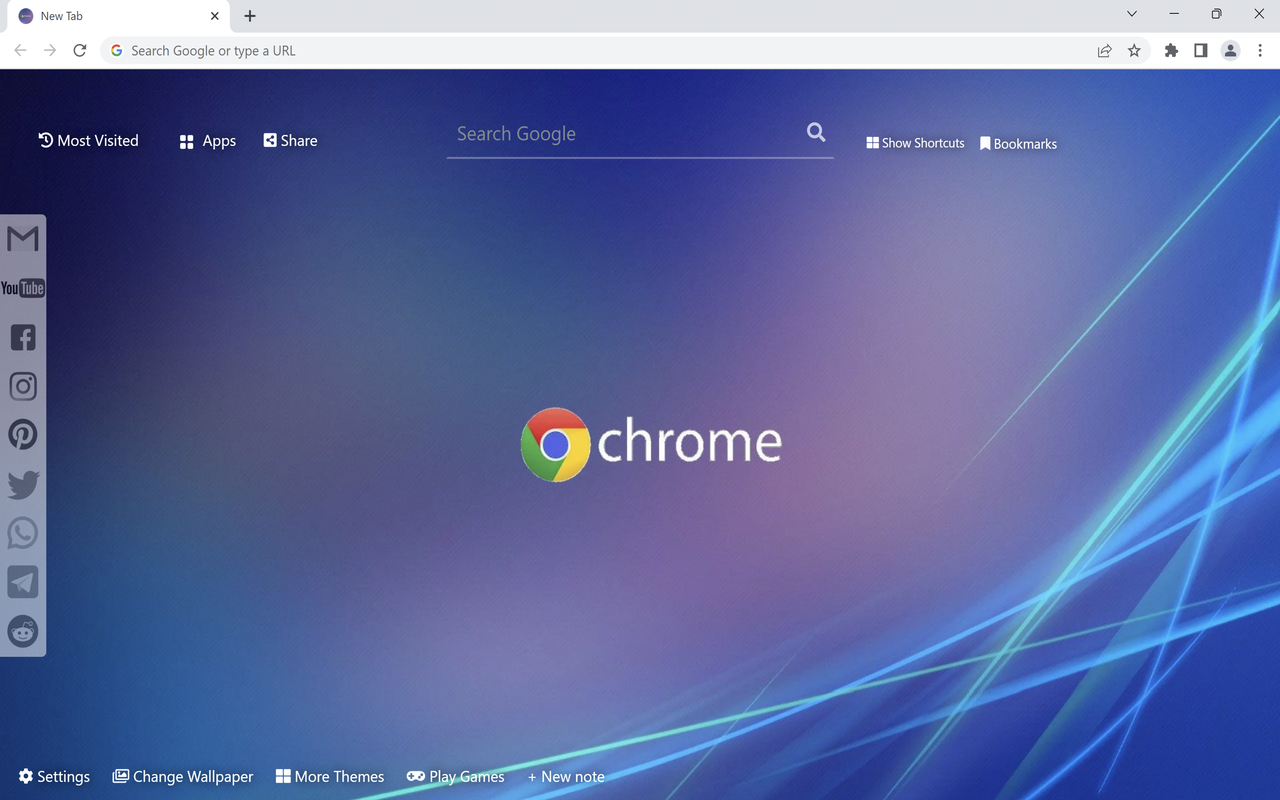Toggle Show Shortcuts
1280x800 pixels.
[915, 143]
